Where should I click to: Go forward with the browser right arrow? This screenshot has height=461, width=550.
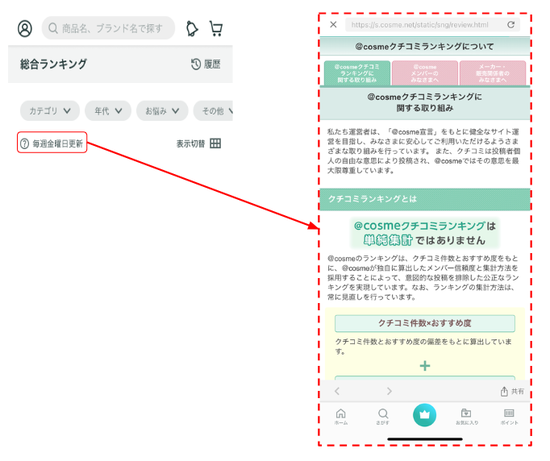point(389,391)
